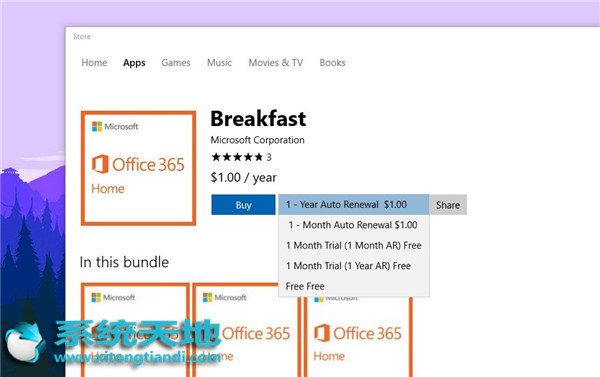Click Office icon in third bundle tile
The height and width of the screenshot is (377, 600).
[322, 333]
